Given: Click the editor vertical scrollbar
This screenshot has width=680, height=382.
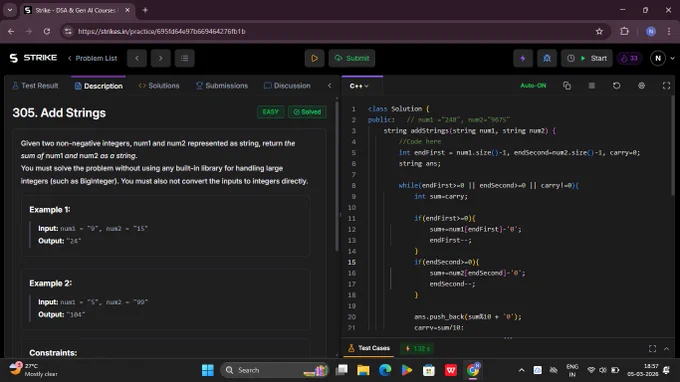Looking at the screenshot, I should click(x=673, y=145).
